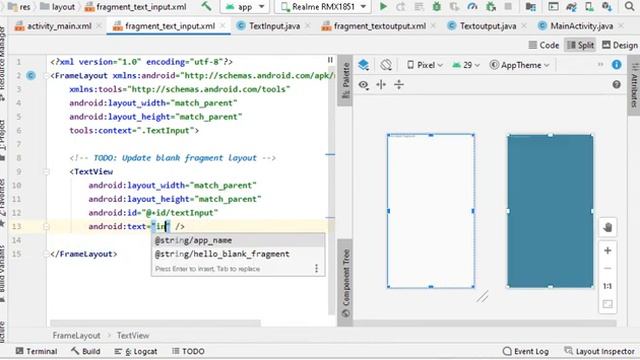
Task: Zoom out with the minus button
Action: coord(607,269)
